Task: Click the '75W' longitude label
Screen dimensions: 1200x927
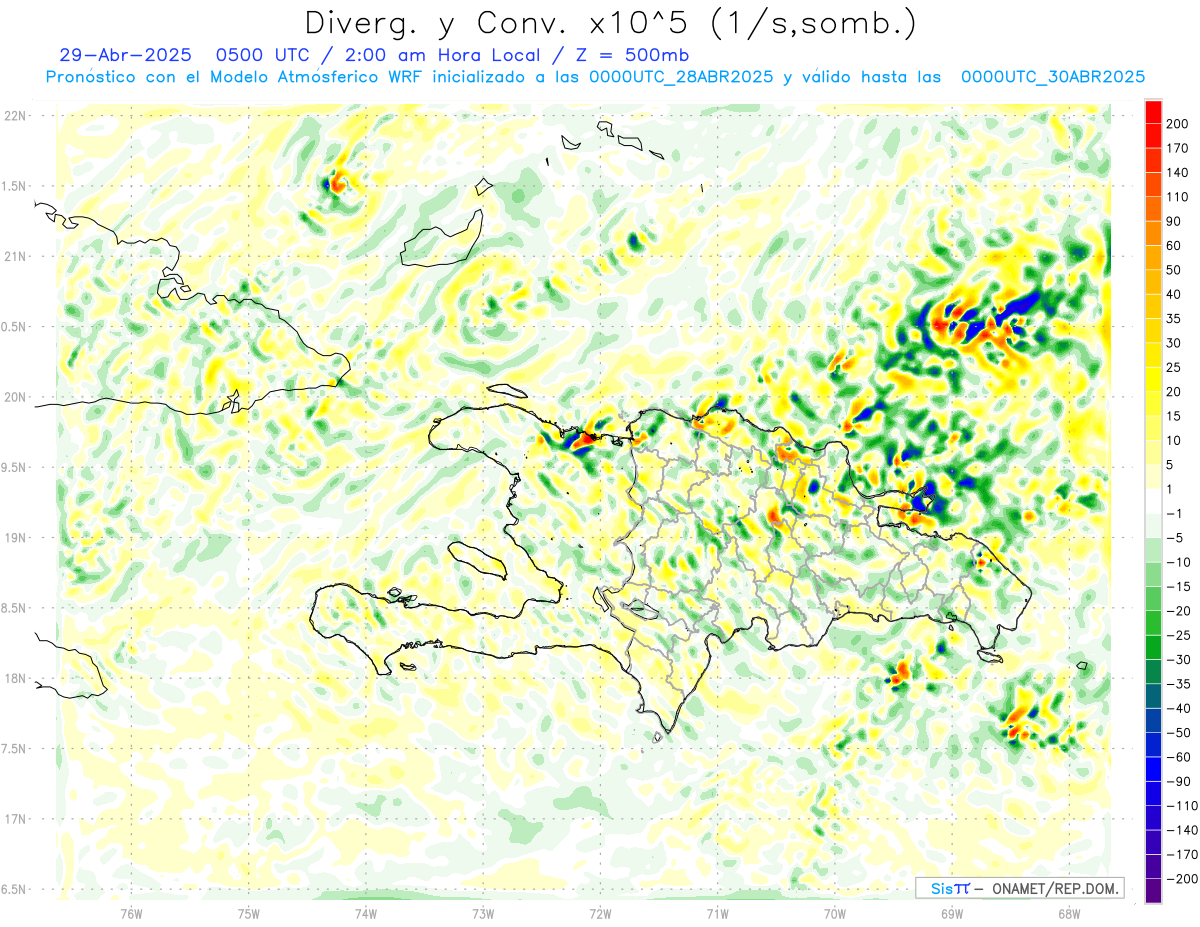Action: click(249, 913)
